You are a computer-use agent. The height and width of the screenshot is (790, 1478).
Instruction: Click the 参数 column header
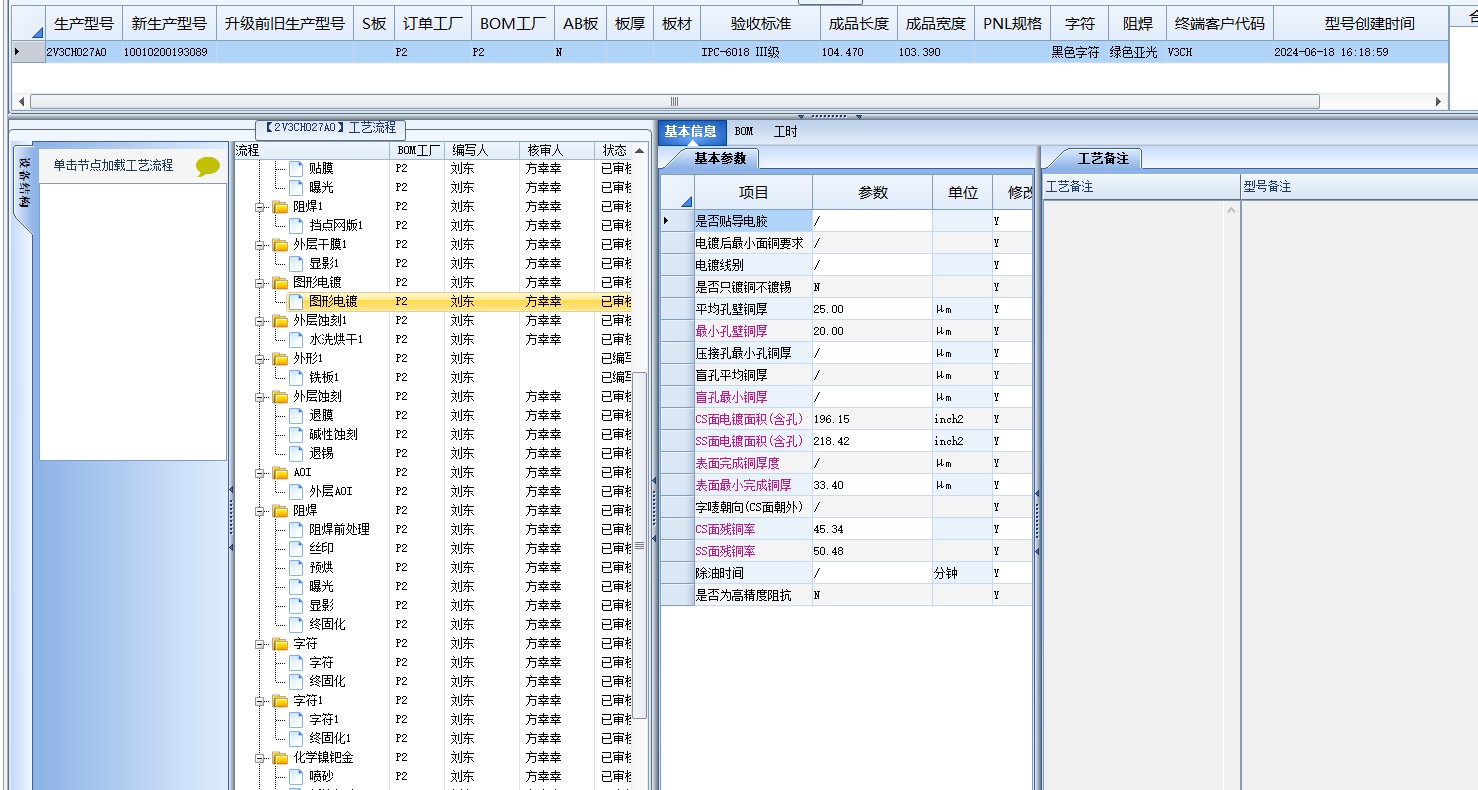(x=872, y=192)
